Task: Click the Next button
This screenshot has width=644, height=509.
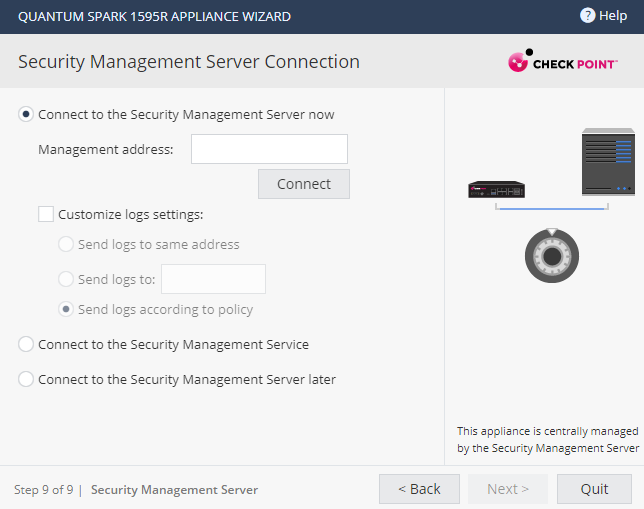Action: click(x=508, y=489)
